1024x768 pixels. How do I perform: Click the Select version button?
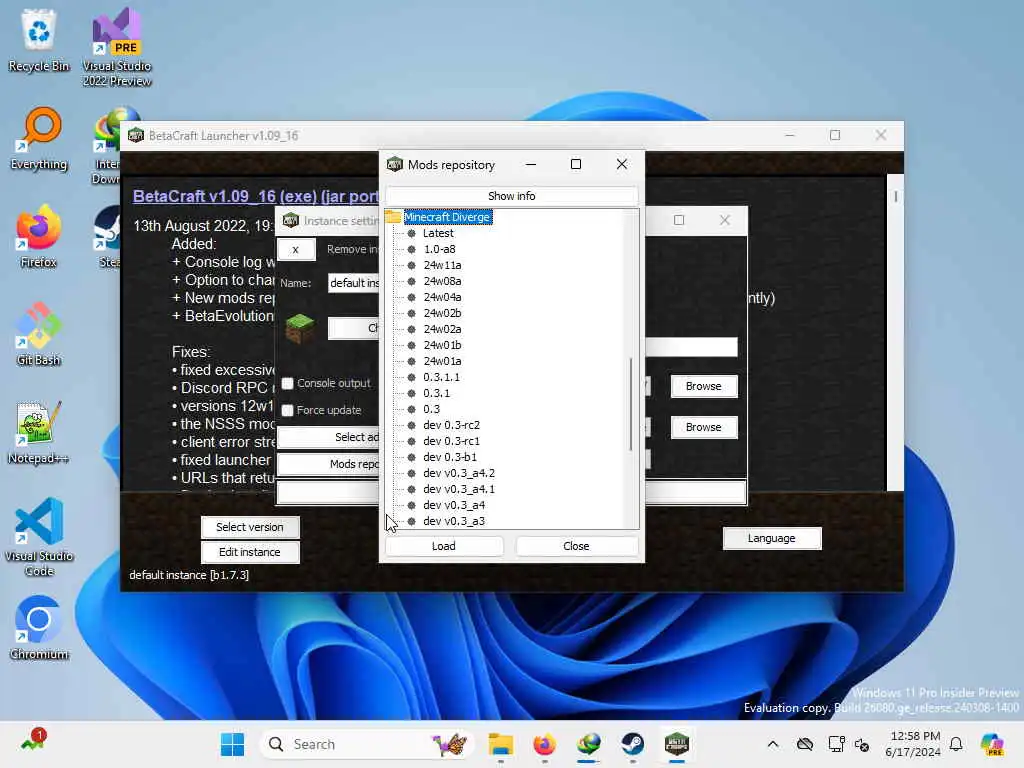[249, 527]
